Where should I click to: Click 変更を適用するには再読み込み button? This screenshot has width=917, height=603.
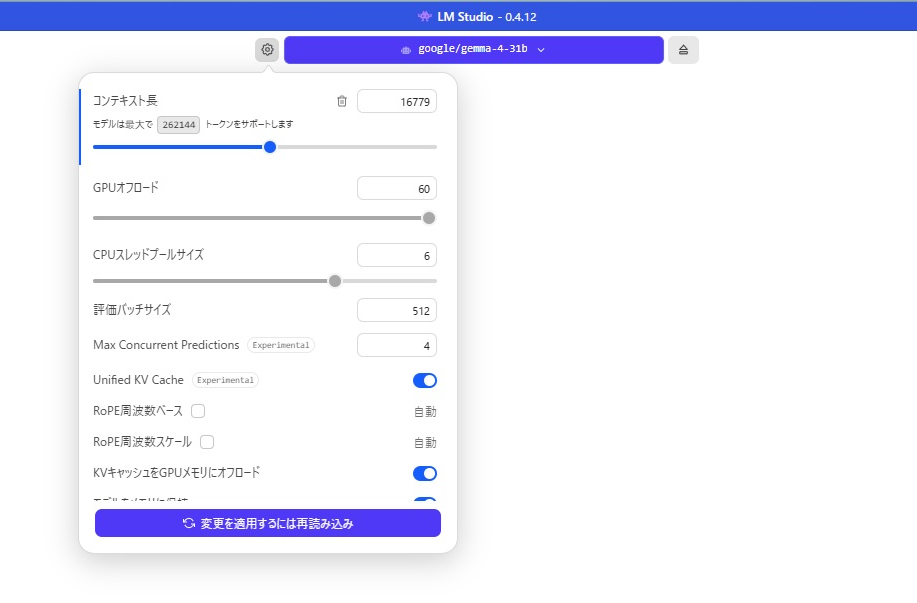pos(268,523)
